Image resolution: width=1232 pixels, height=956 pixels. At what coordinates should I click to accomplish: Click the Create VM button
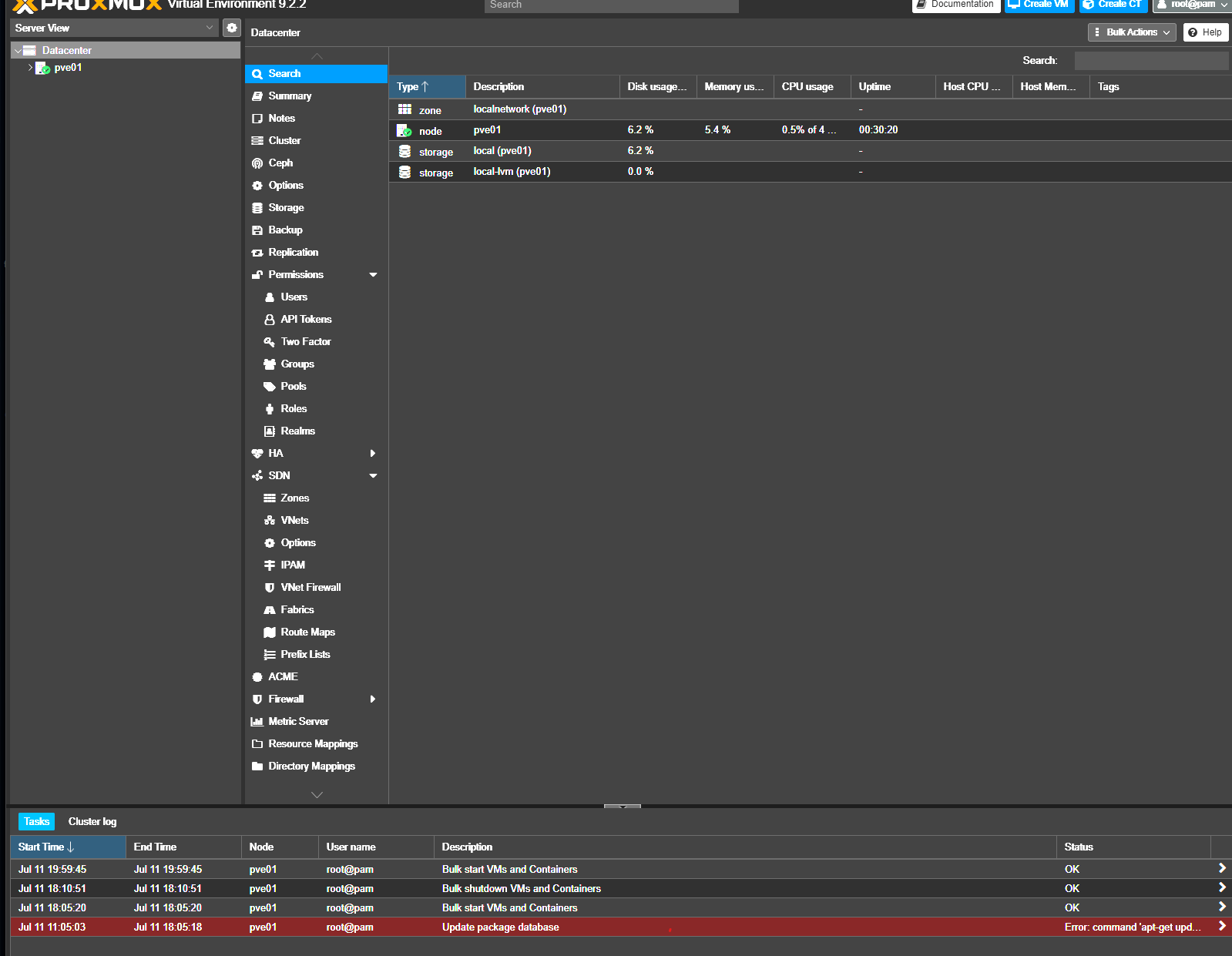click(1039, 5)
